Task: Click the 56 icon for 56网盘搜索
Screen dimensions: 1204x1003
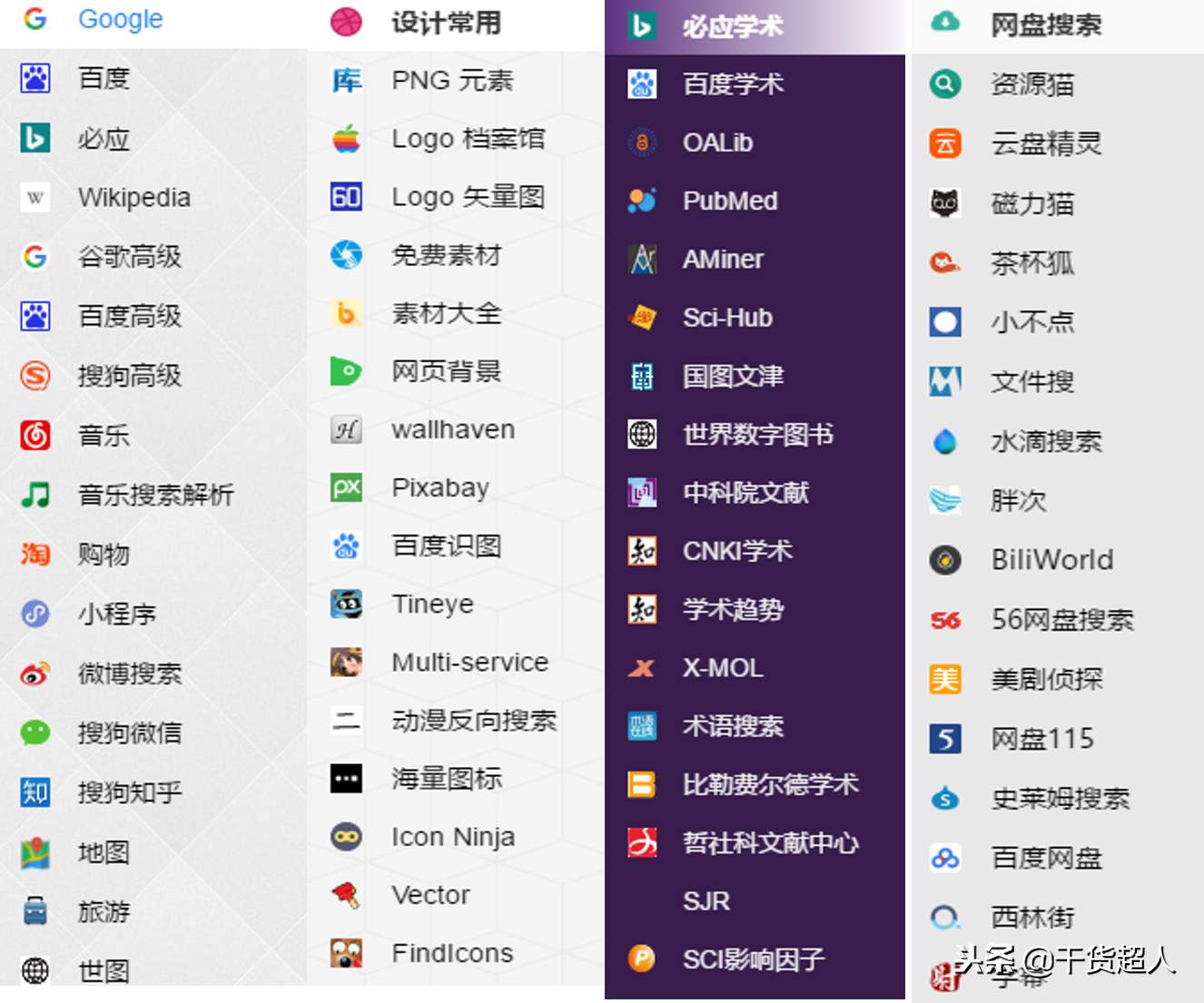Action: 945,620
